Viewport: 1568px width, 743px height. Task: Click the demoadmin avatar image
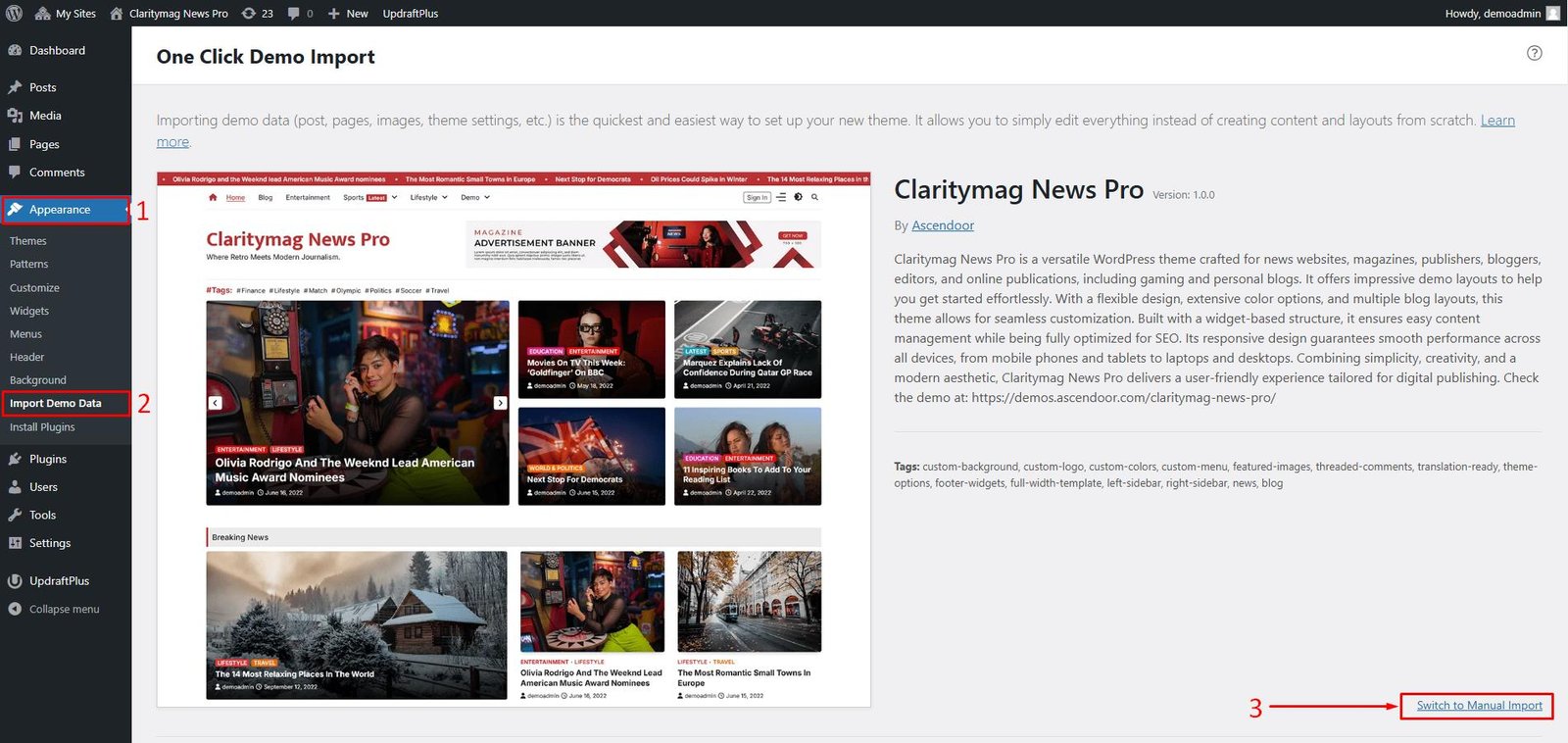coord(1553,14)
